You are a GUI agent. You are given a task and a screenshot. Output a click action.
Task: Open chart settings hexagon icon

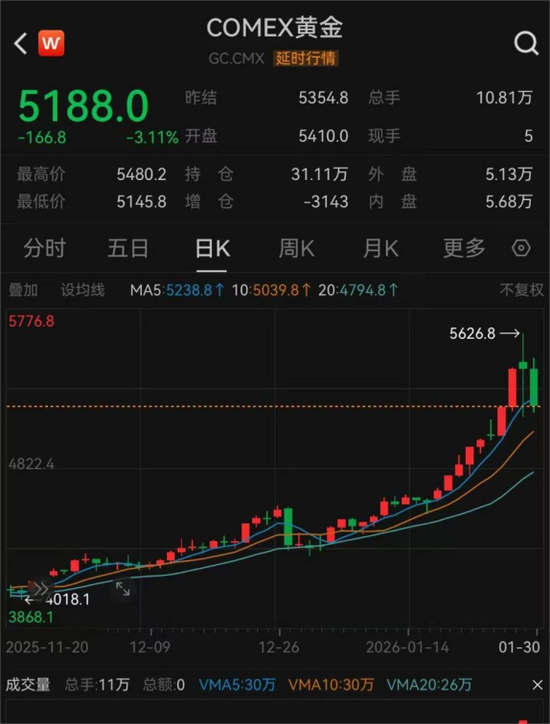[x=521, y=248]
